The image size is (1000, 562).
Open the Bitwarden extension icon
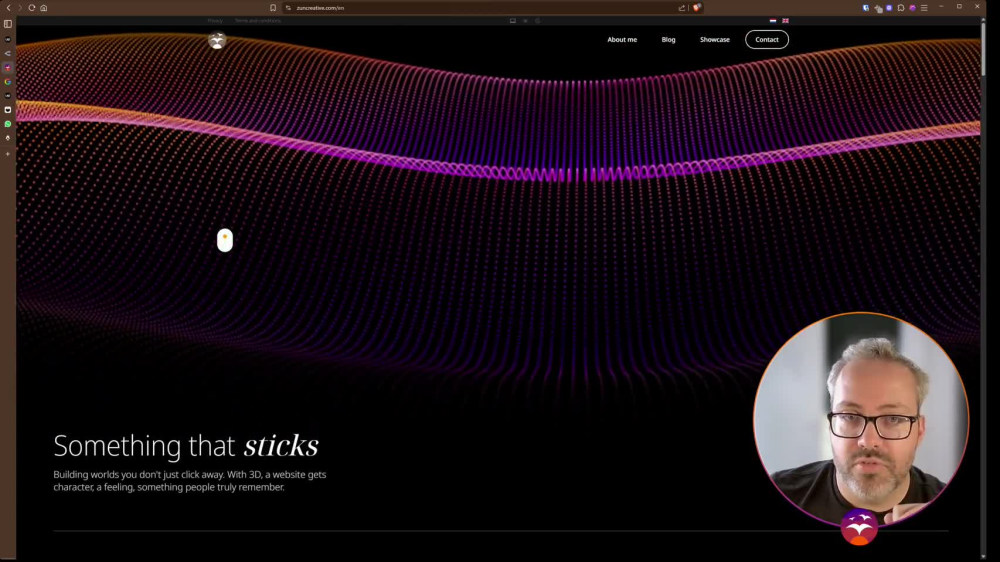pos(865,8)
